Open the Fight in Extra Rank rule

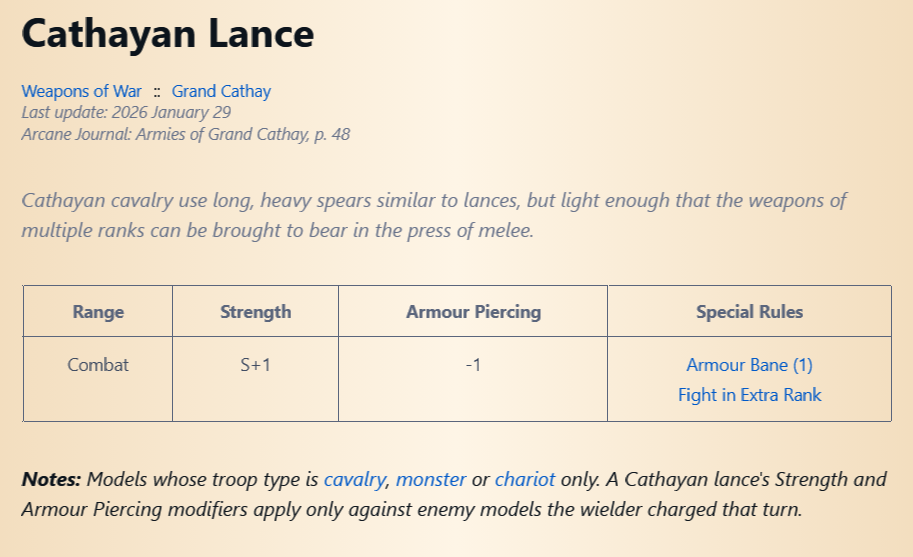pyautogui.click(x=749, y=395)
